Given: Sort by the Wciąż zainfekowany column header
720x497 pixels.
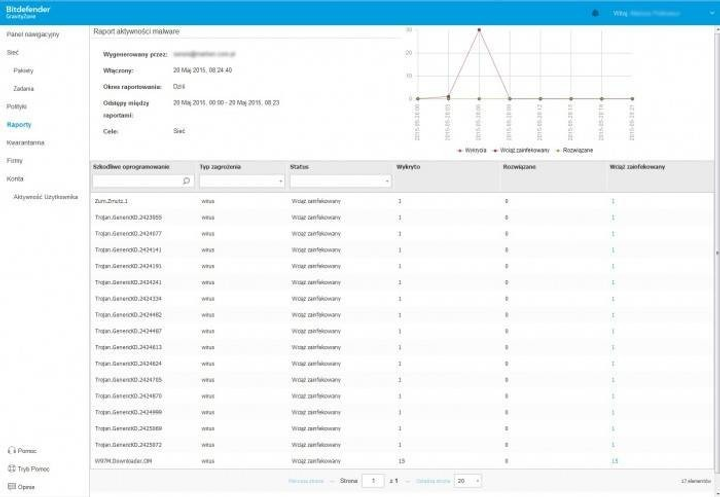Looking at the screenshot, I should [637, 167].
